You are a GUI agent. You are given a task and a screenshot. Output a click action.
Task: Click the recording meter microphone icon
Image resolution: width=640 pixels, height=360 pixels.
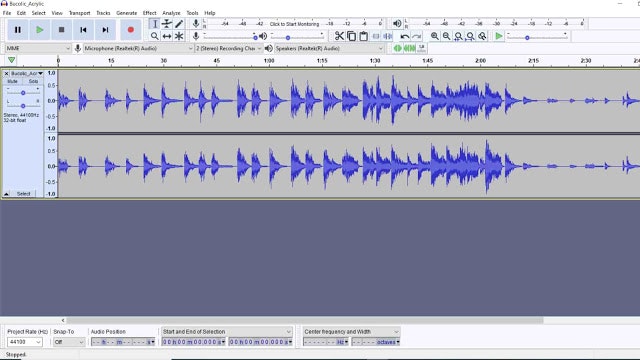196,24
